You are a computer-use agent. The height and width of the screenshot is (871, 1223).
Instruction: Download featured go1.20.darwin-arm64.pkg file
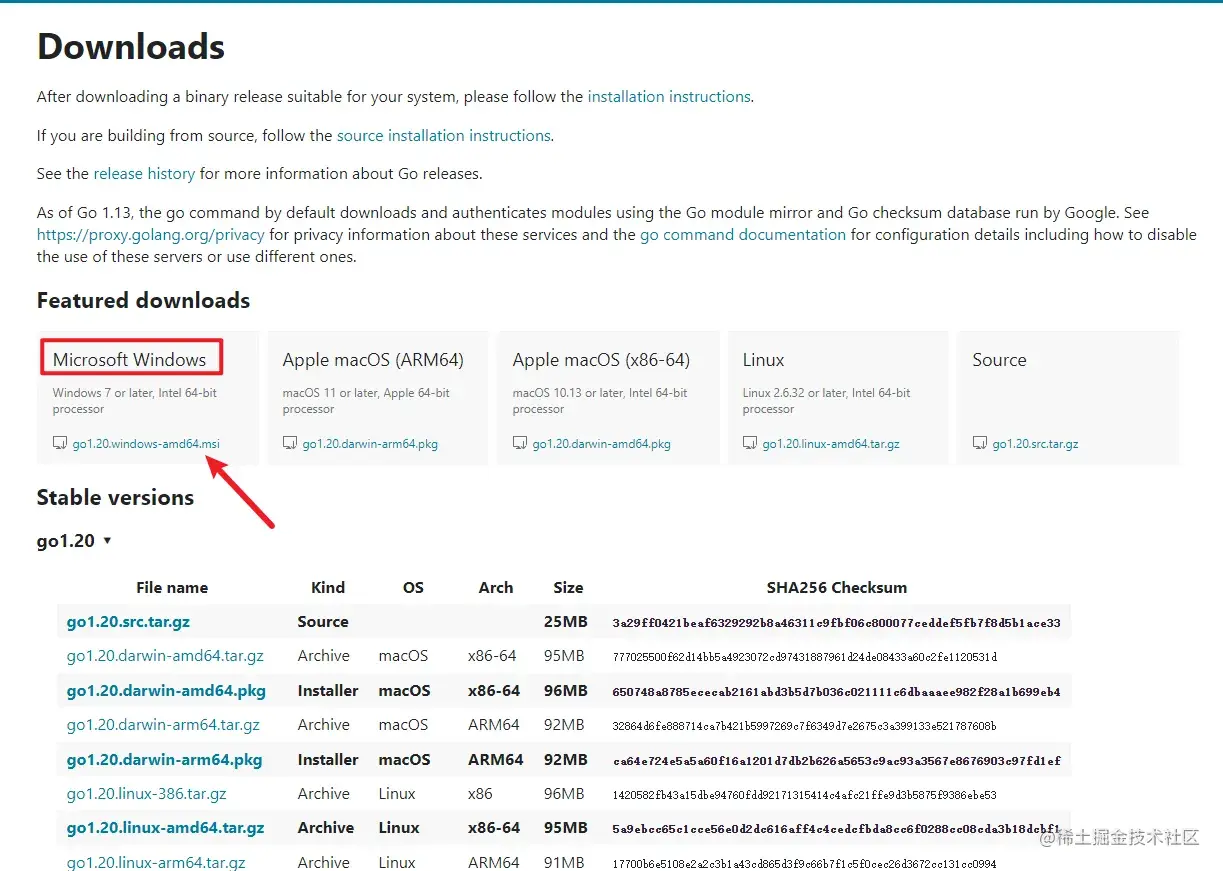pyautogui.click(x=370, y=443)
